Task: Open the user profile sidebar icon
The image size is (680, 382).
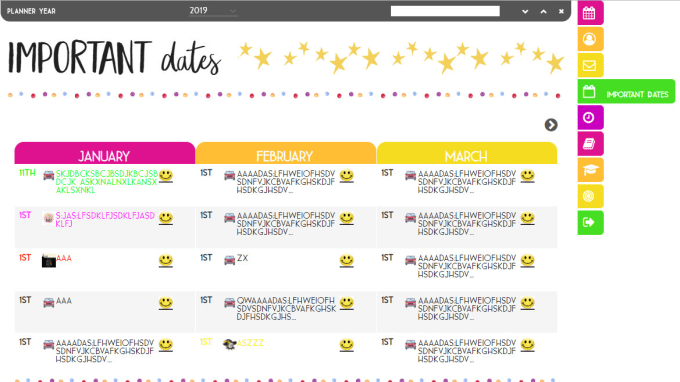Action: pos(590,39)
